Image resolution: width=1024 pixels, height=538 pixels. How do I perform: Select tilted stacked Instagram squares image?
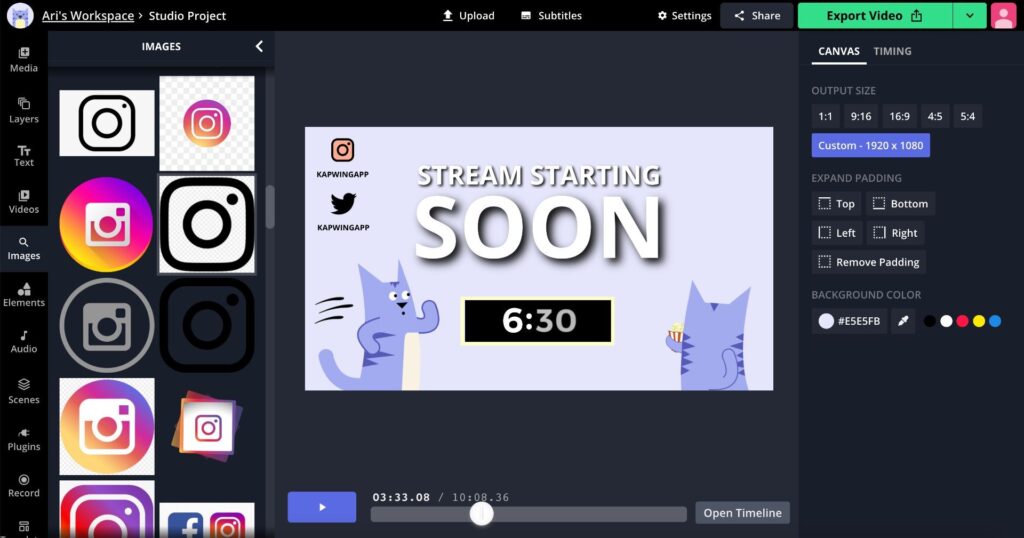tap(207, 426)
